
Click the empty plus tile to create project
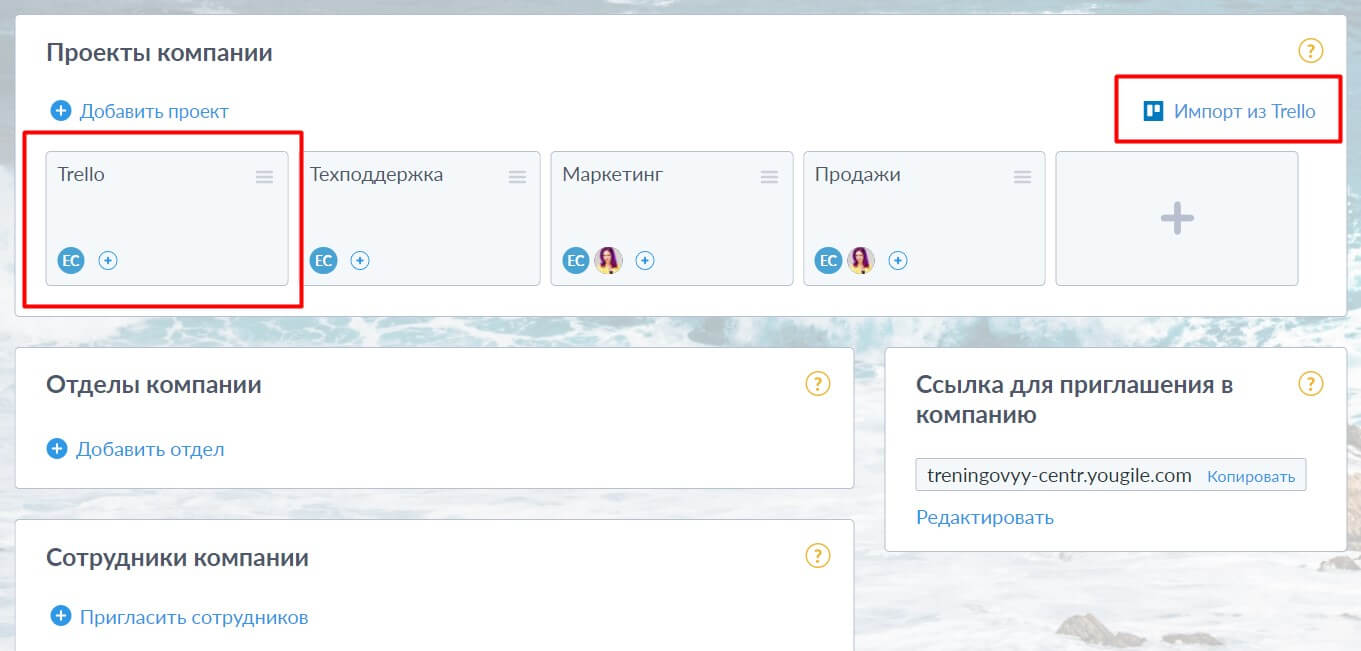point(1176,218)
